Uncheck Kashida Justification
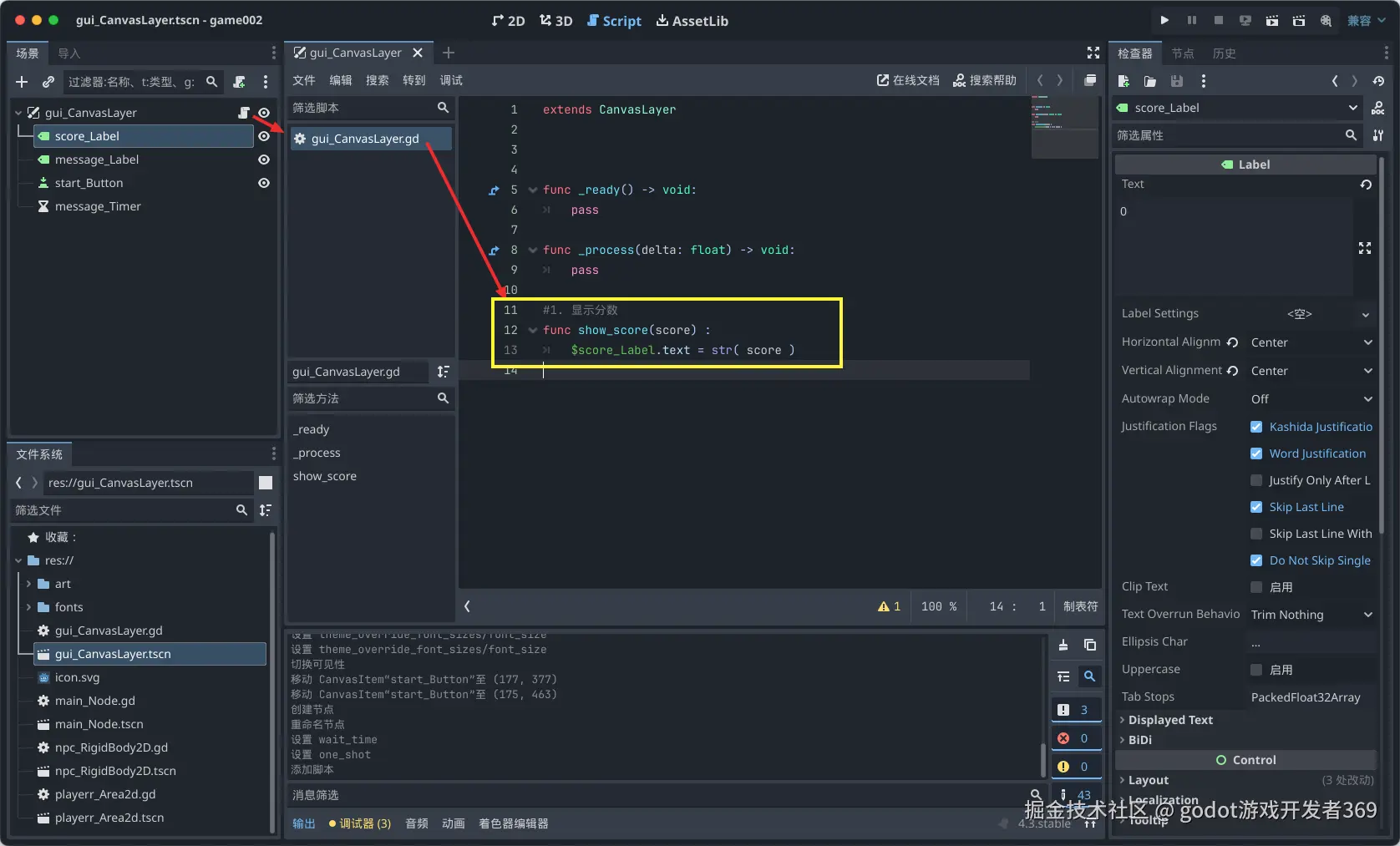 [x=1256, y=427]
